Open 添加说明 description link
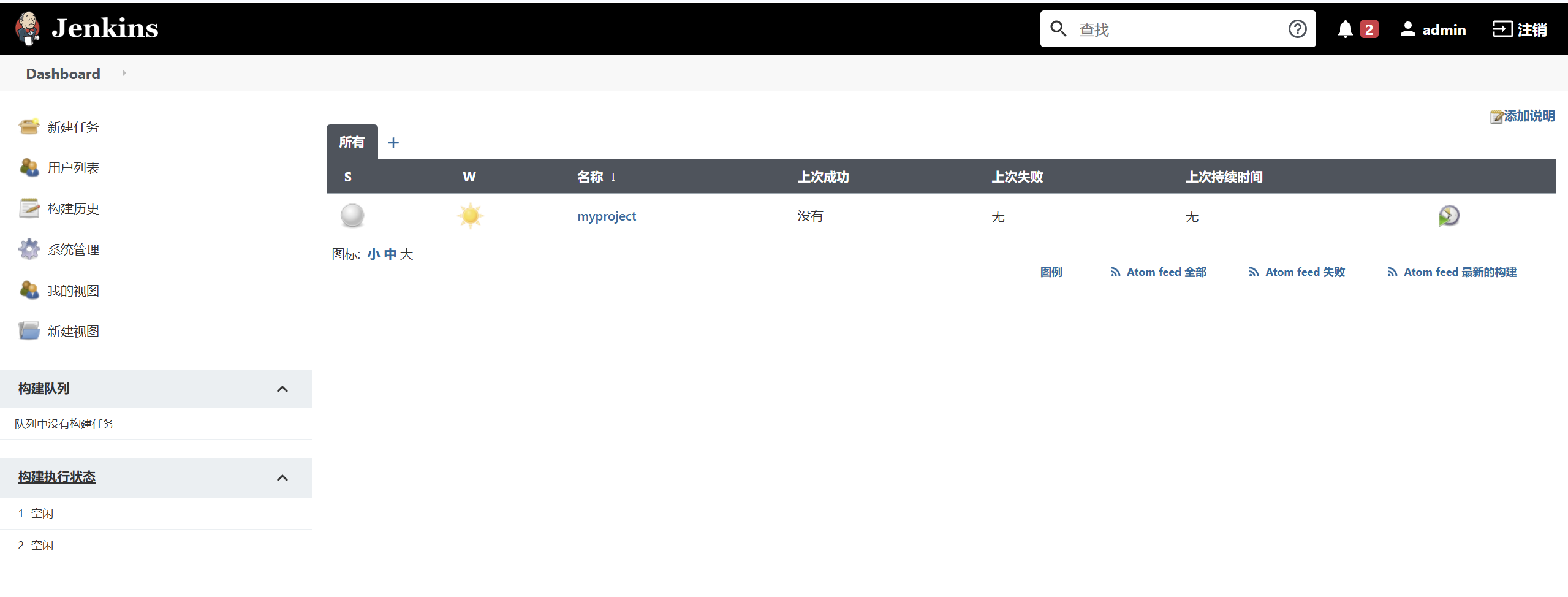Viewport: 1568px width, 597px height. tap(1529, 116)
